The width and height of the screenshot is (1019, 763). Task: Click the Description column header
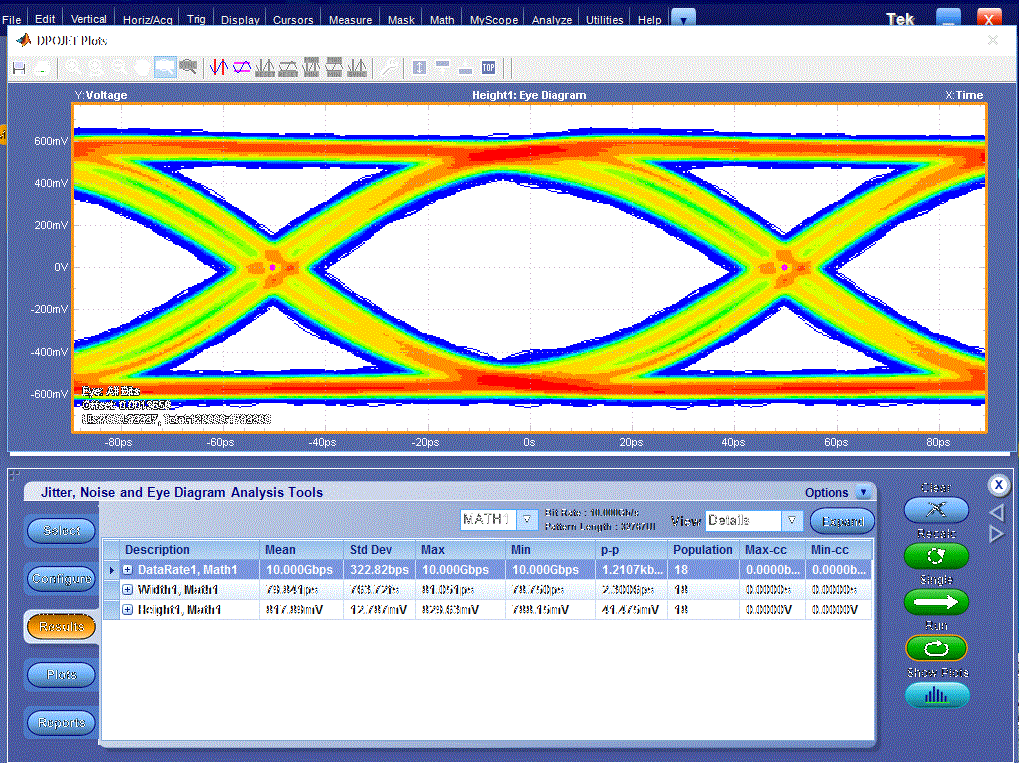click(190, 550)
